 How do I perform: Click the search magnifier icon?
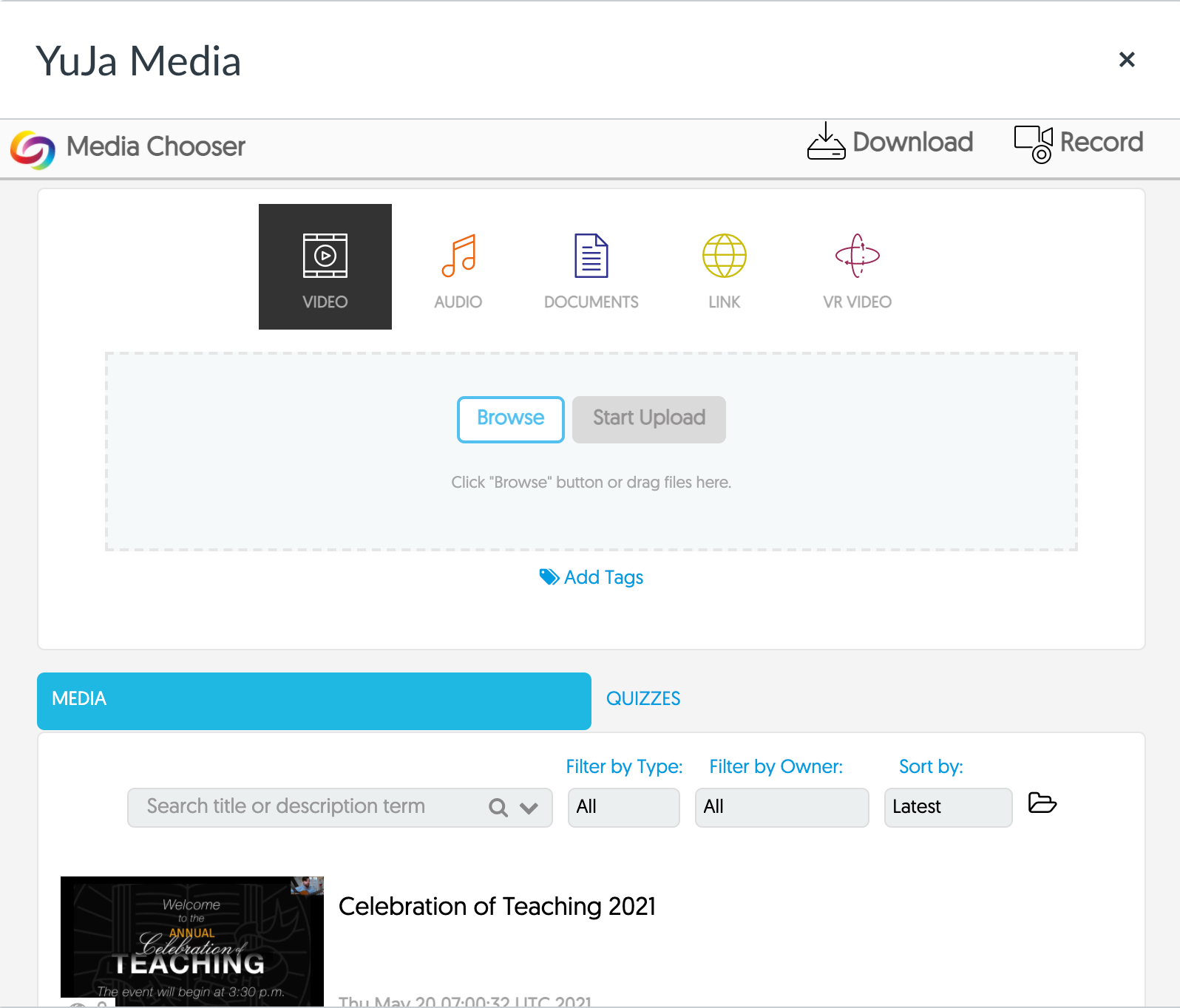pyautogui.click(x=498, y=808)
